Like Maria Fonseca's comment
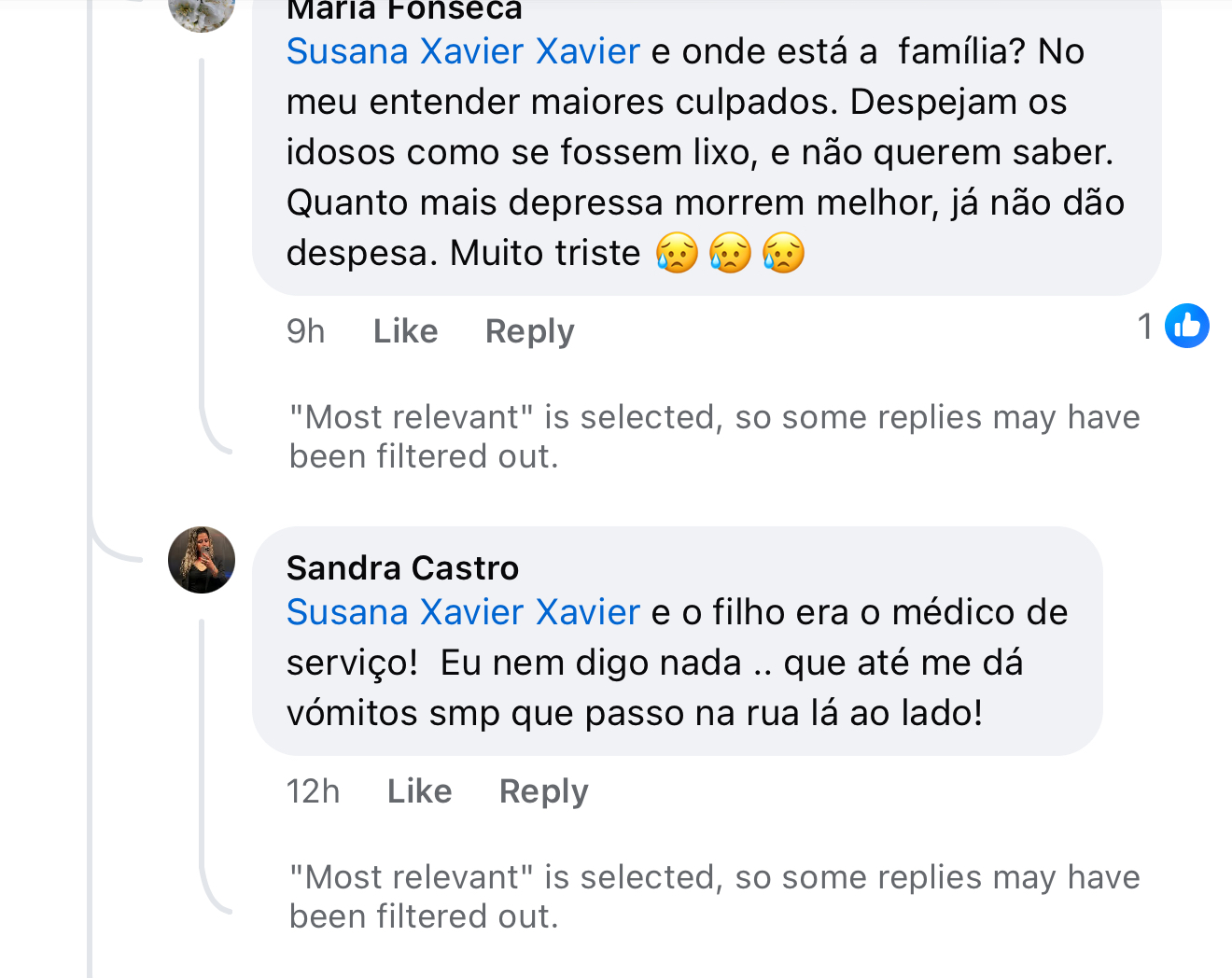The width and height of the screenshot is (1232, 978). [405, 331]
